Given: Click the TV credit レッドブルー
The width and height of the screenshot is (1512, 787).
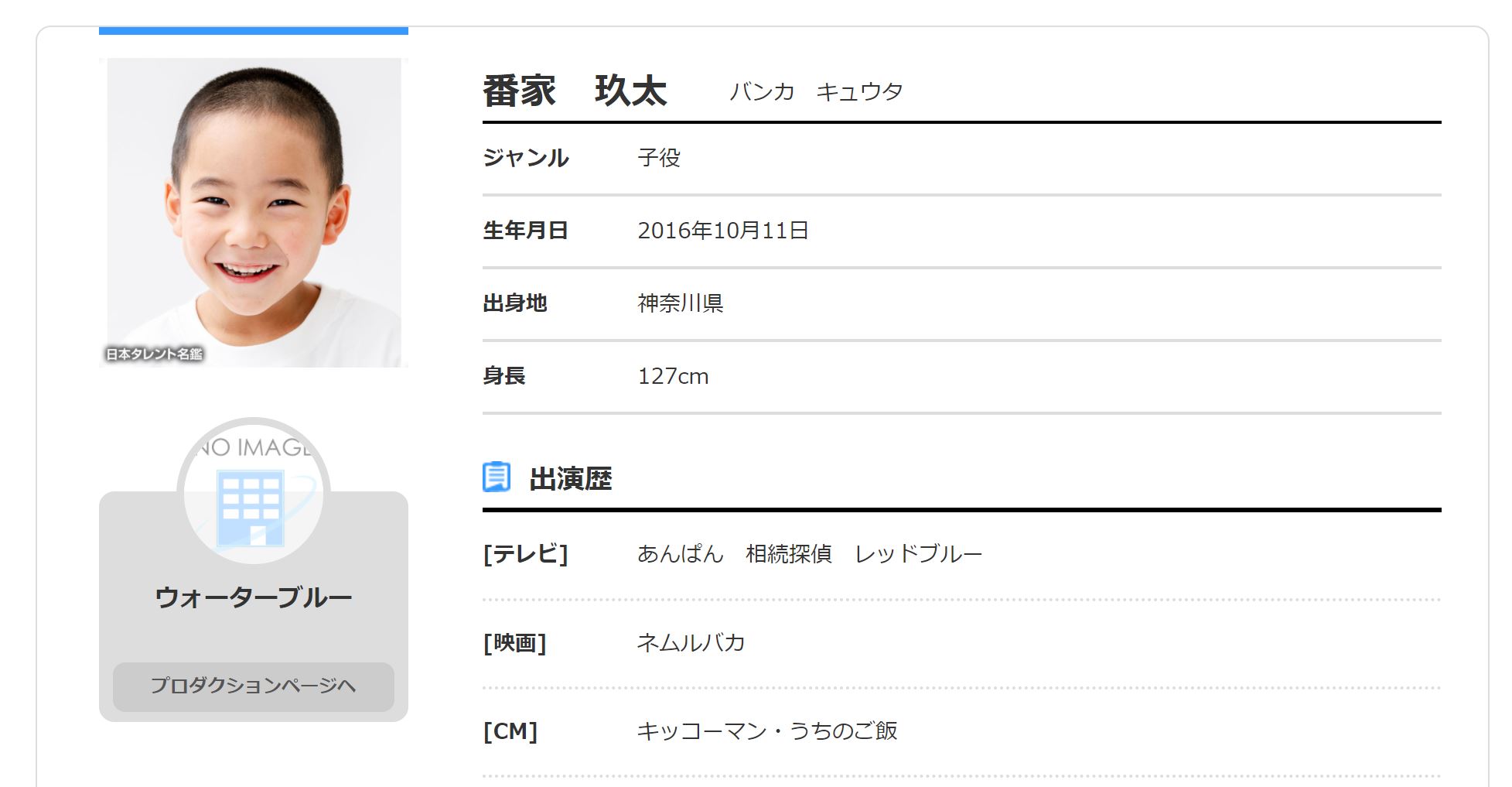Looking at the screenshot, I should tap(918, 554).
